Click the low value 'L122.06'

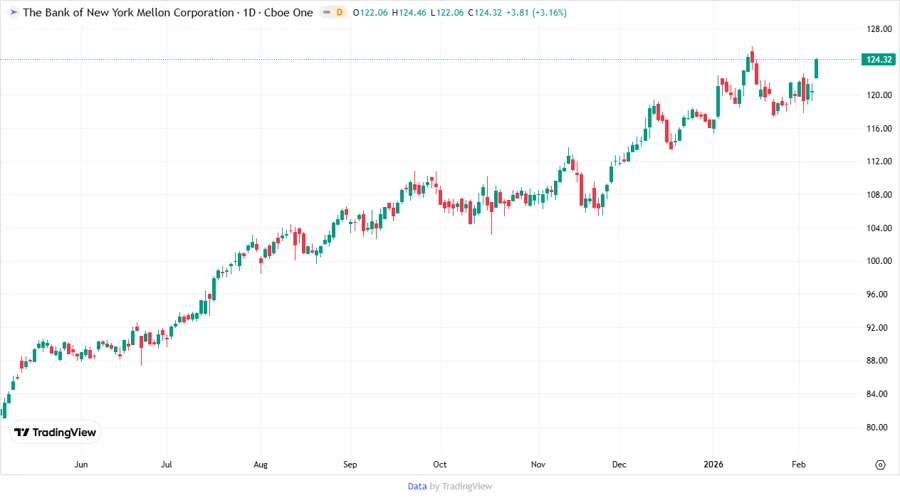click(447, 12)
